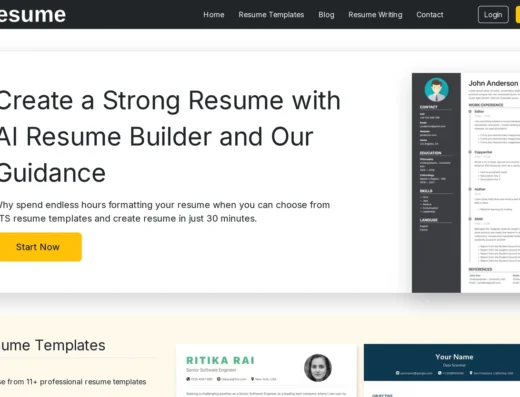Image resolution: width=520 pixels, height=397 pixels.
Task: Click the site logo text
Action: 32,15
